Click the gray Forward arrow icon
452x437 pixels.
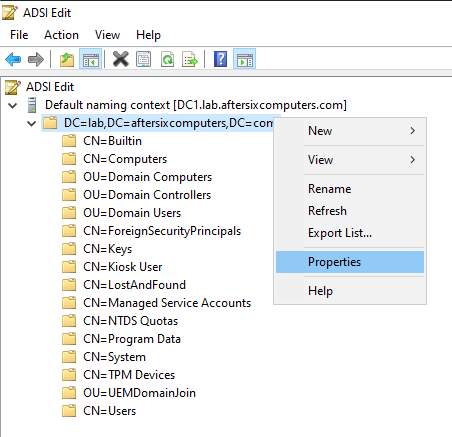coord(36,60)
